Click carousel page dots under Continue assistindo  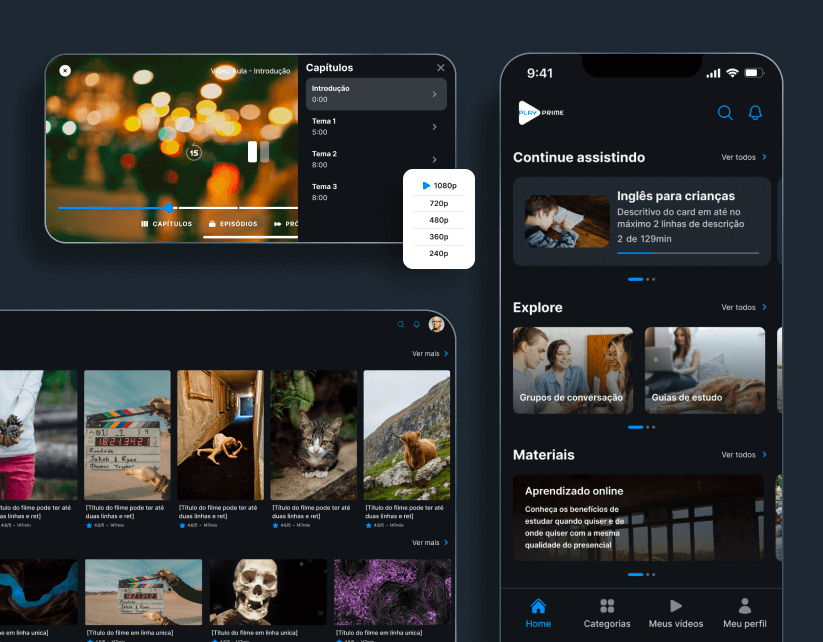(x=641, y=279)
